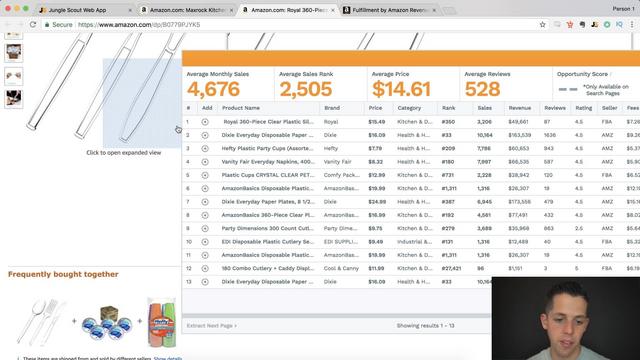The height and width of the screenshot is (360, 640).
Task: Click the add icon in row 13
Action: (x=205, y=282)
